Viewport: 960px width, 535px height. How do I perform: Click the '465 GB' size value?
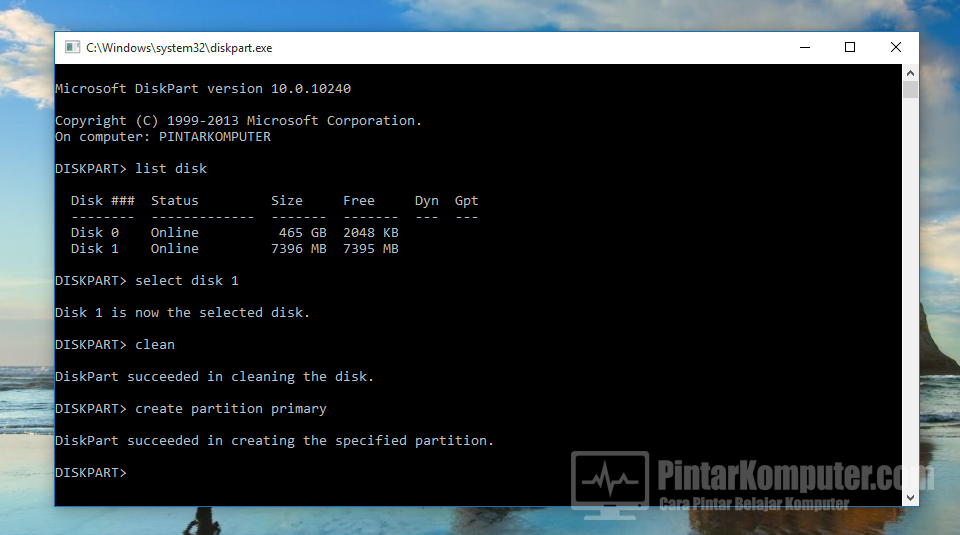point(302,233)
